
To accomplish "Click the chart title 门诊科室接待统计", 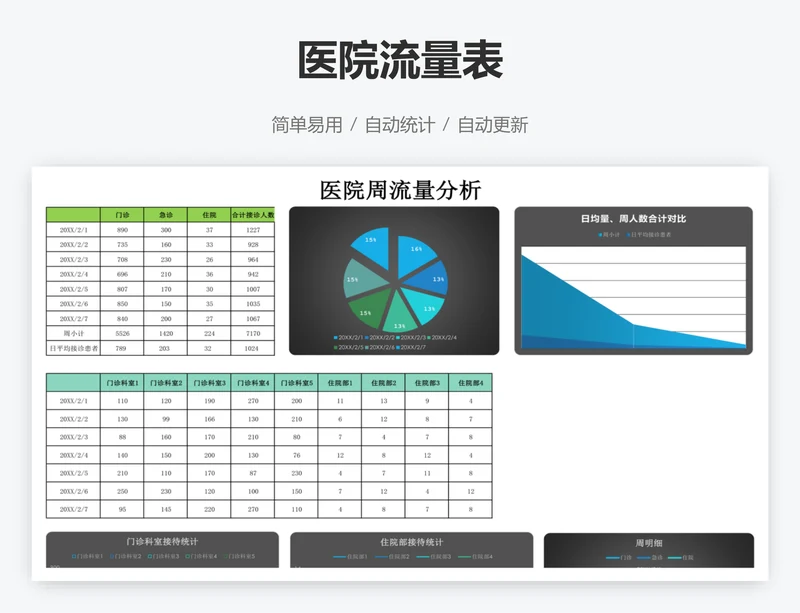I will click(x=162, y=542).
